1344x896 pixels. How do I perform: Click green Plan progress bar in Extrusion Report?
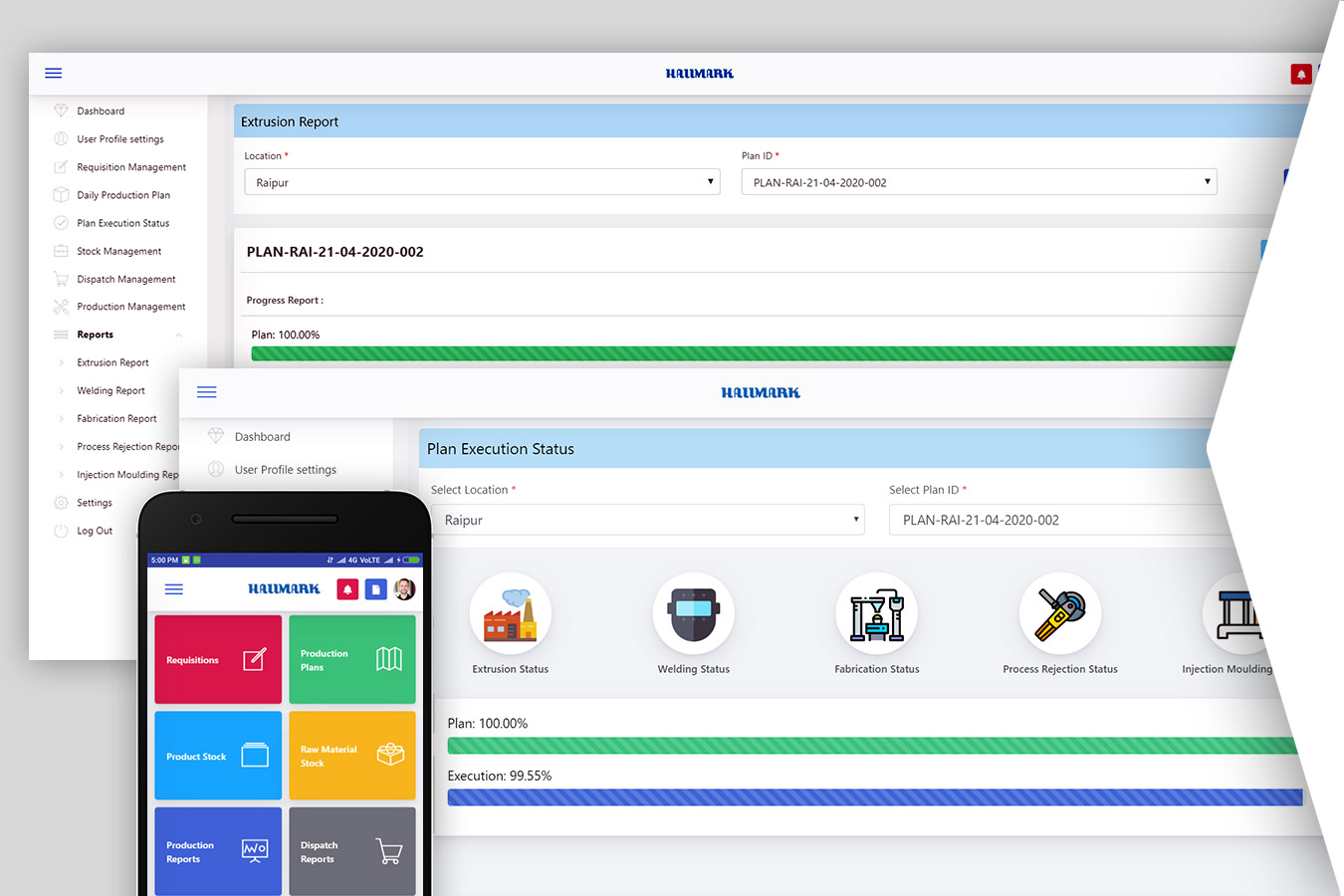(x=743, y=353)
